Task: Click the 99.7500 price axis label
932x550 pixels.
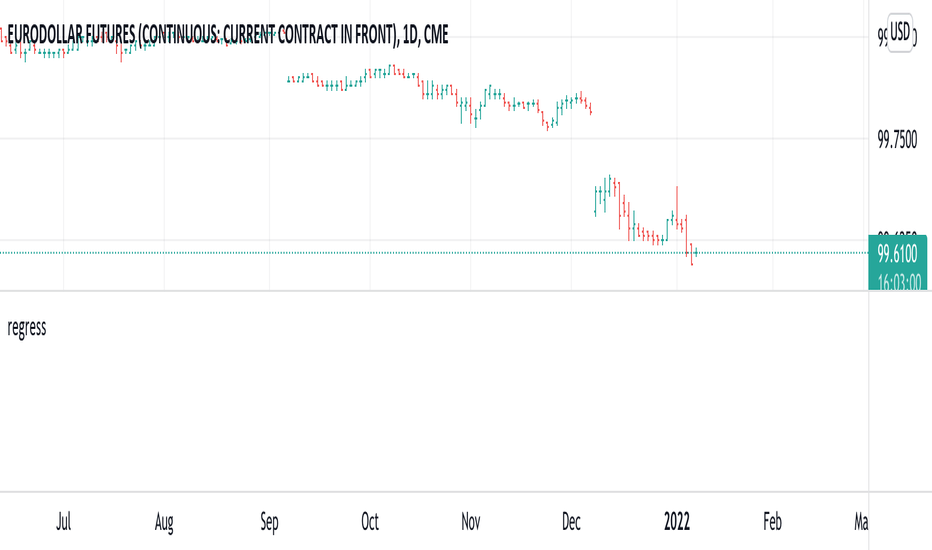Action: [897, 140]
